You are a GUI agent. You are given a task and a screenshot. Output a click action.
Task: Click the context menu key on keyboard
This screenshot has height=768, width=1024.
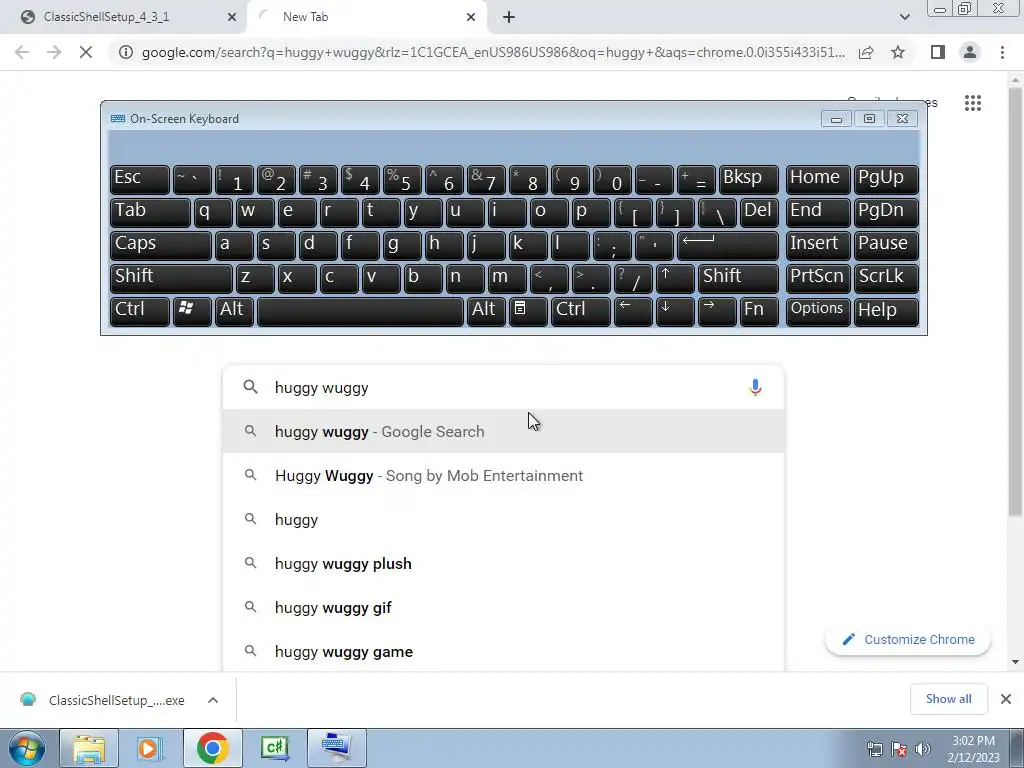pos(528,310)
